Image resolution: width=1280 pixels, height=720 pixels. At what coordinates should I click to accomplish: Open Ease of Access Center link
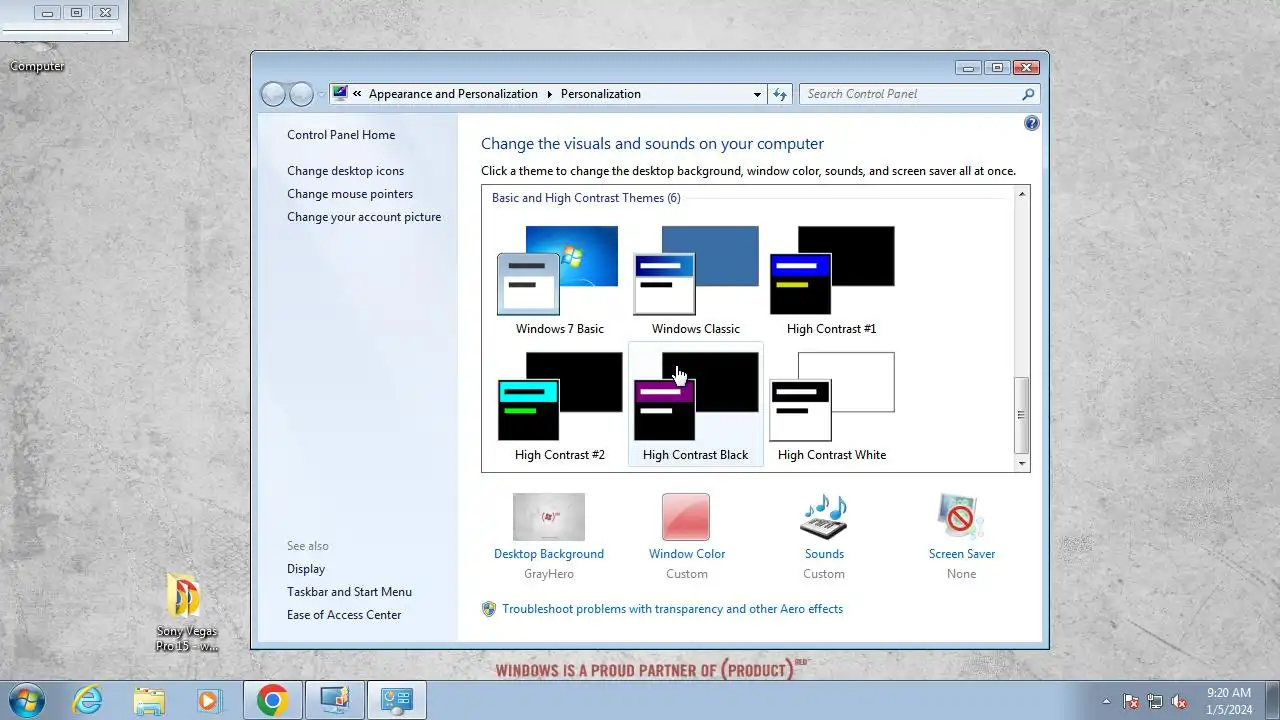344,615
